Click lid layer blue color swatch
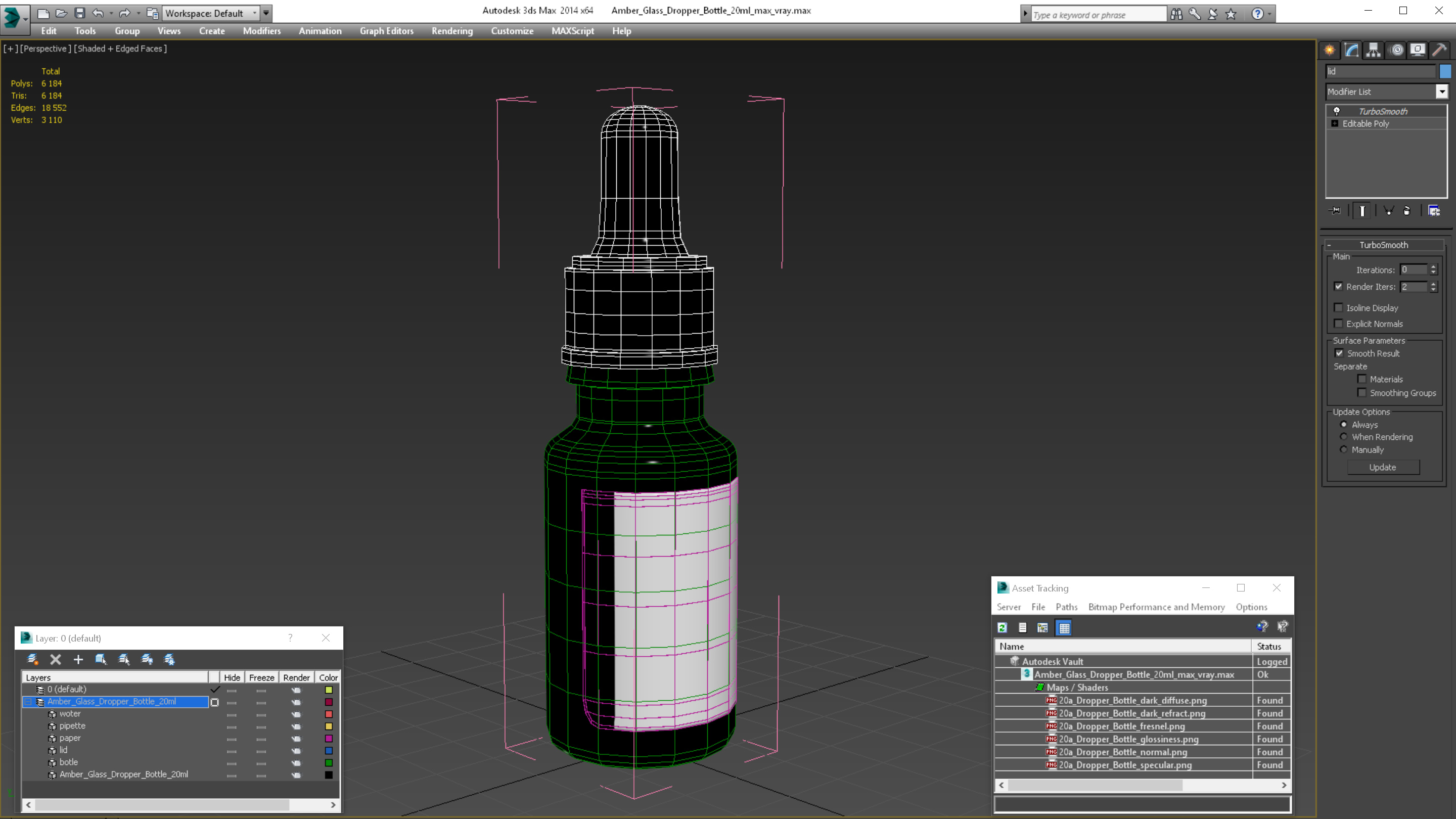The height and width of the screenshot is (819, 1456). coord(329,751)
